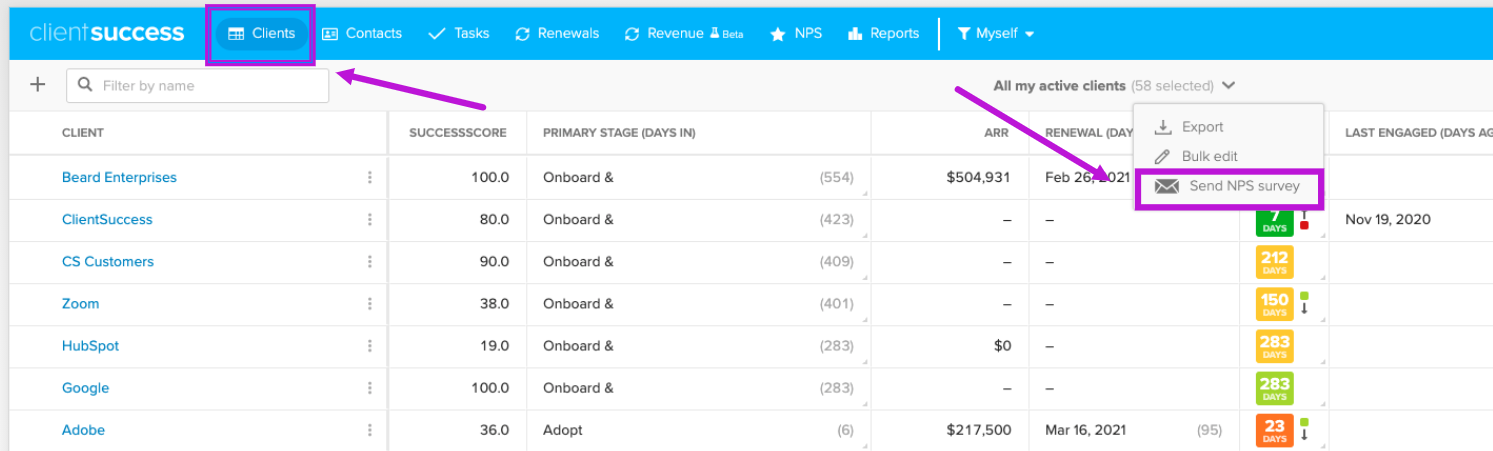Open the HubSpot client link
Image resolution: width=1493 pixels, height=451 pixels.
pos(91,345)
